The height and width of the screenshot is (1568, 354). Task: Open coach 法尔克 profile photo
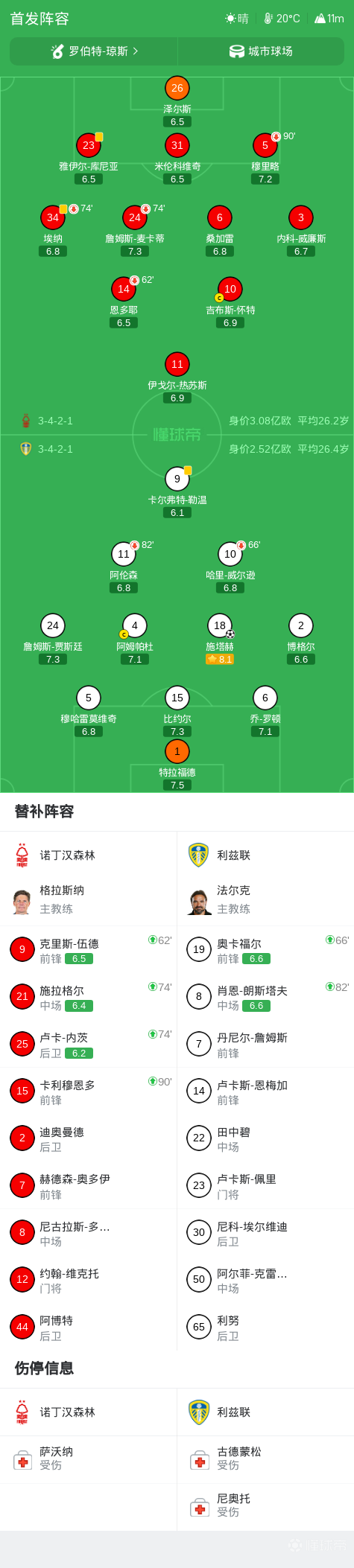(199, 901)
